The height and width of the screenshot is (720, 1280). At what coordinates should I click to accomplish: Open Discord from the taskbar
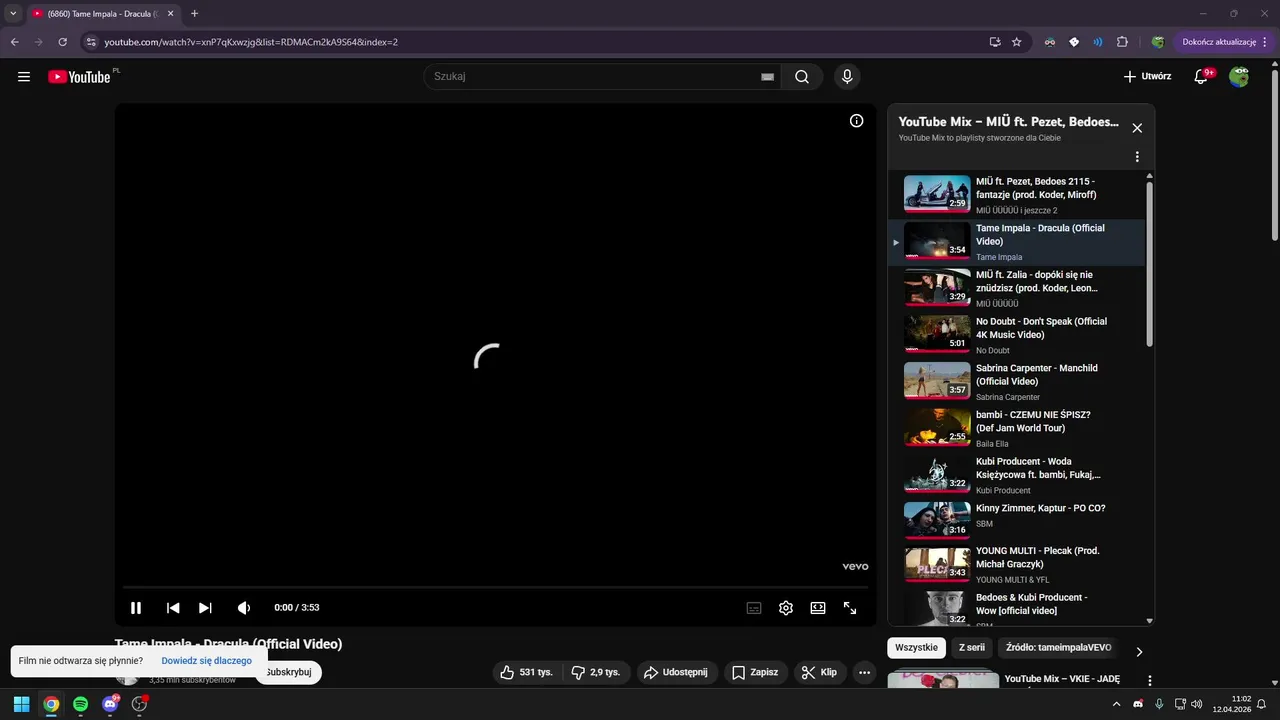(x=110, y=704)
